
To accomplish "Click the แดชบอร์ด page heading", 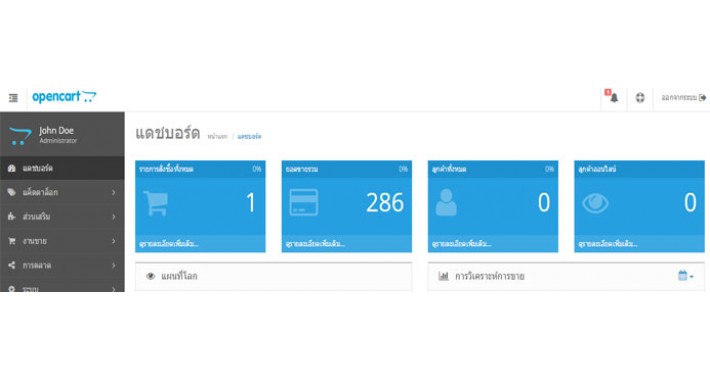I will (168, 133).
